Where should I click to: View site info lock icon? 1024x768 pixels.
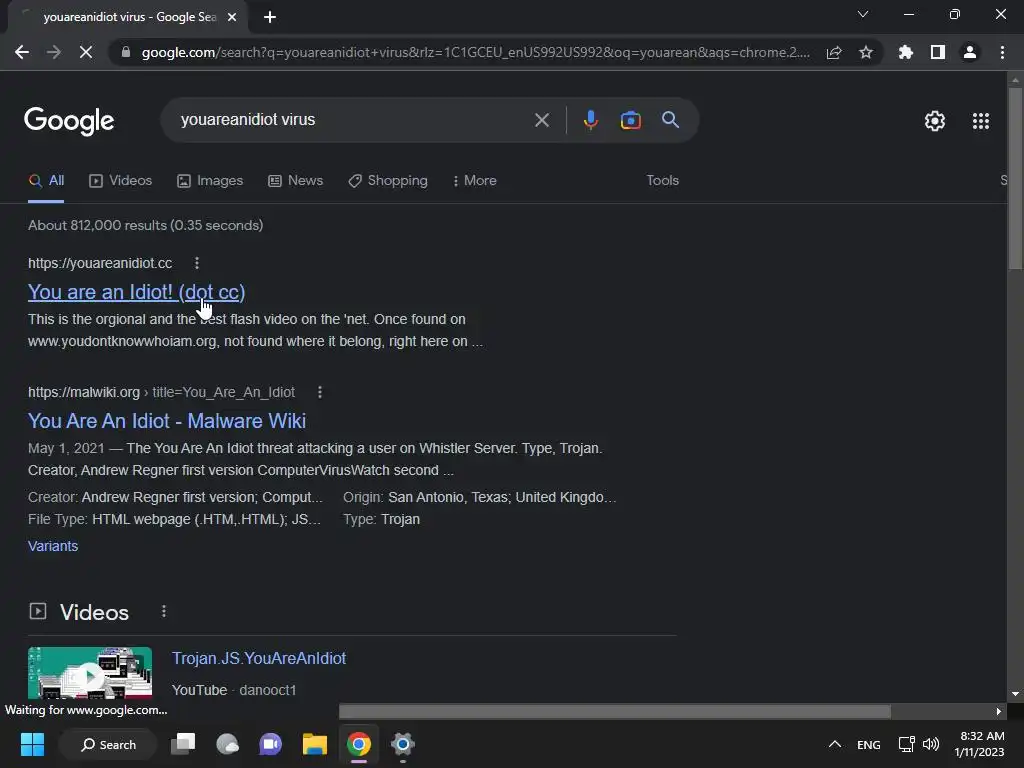click(126, 52)
